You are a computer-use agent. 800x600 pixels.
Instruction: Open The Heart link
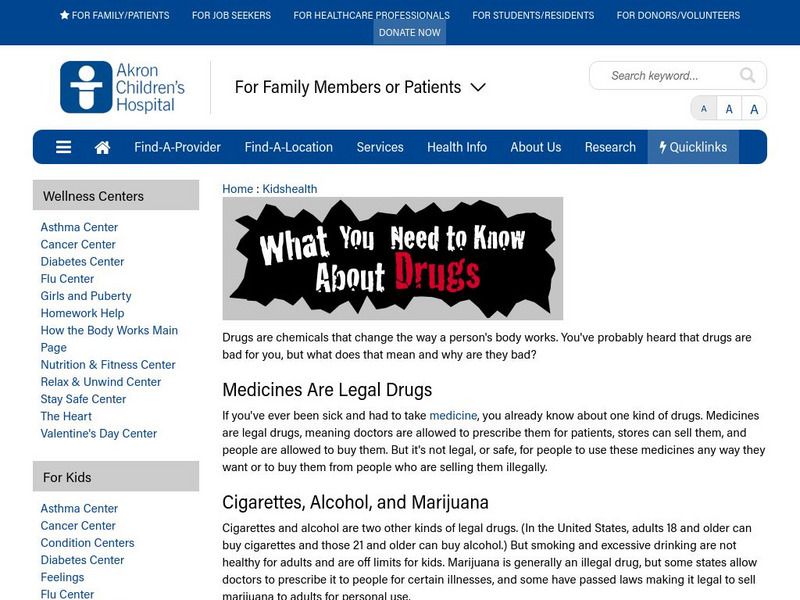coord(66,416)
